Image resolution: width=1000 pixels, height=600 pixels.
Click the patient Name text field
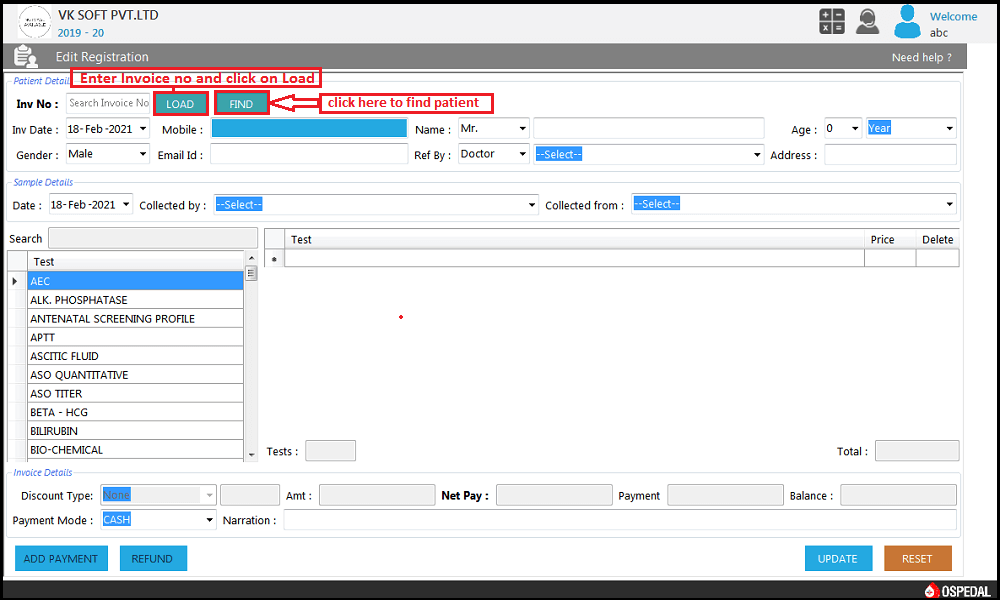649,129
